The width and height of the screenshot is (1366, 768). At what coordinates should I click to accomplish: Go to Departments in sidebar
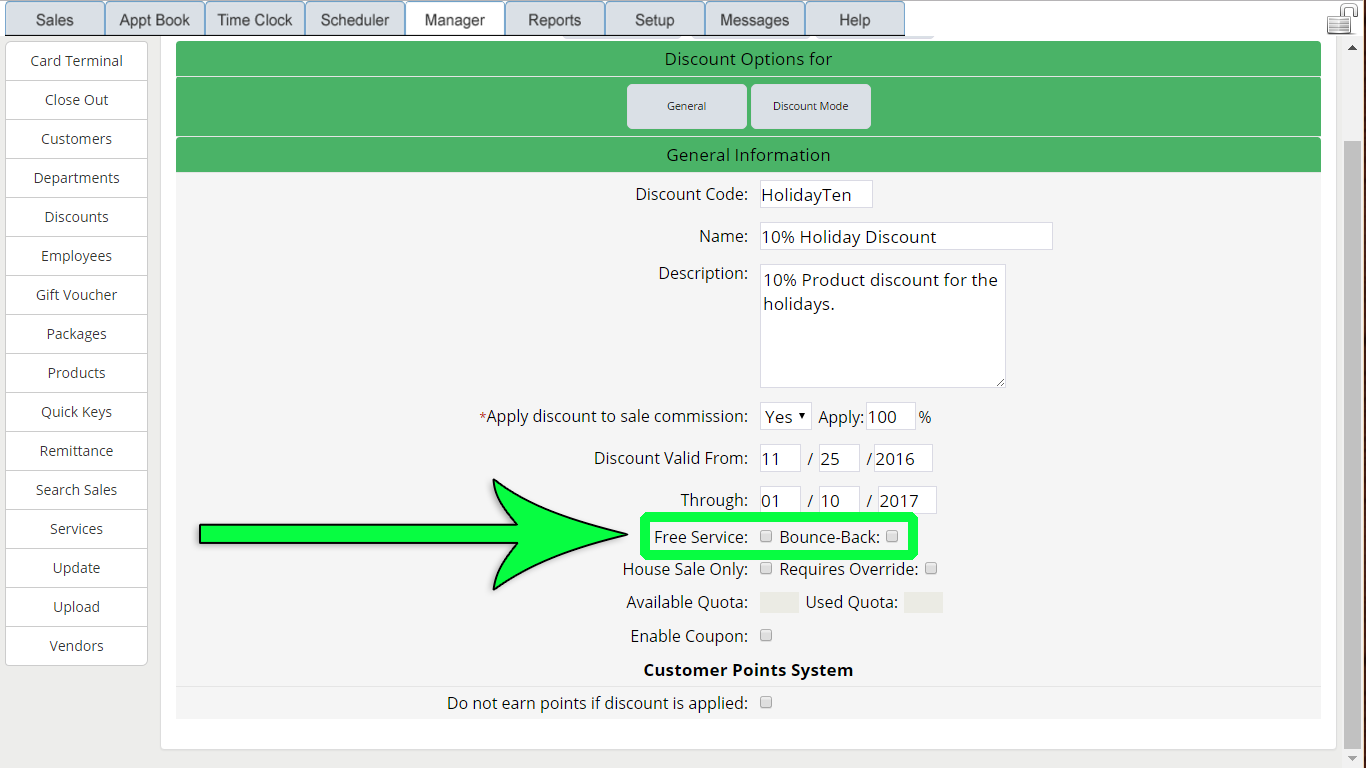[x=76, y=178]
